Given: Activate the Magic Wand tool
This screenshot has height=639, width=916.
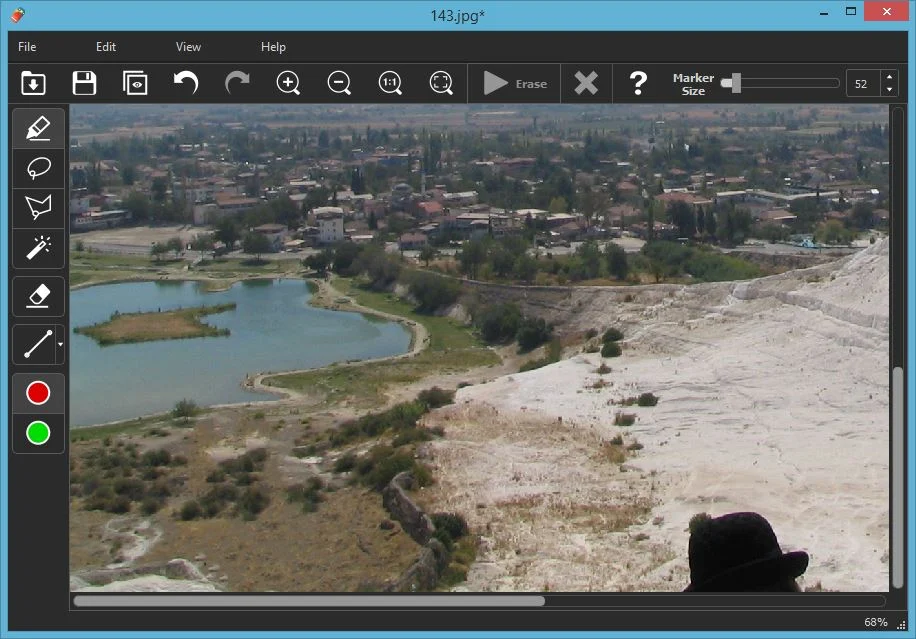Looking at the screenshot, I should point(38,248).
